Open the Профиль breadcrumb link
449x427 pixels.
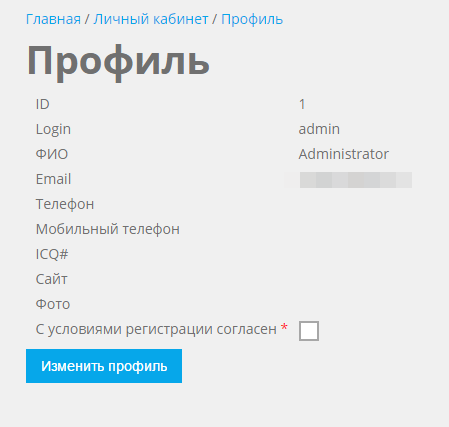[252, 19]
